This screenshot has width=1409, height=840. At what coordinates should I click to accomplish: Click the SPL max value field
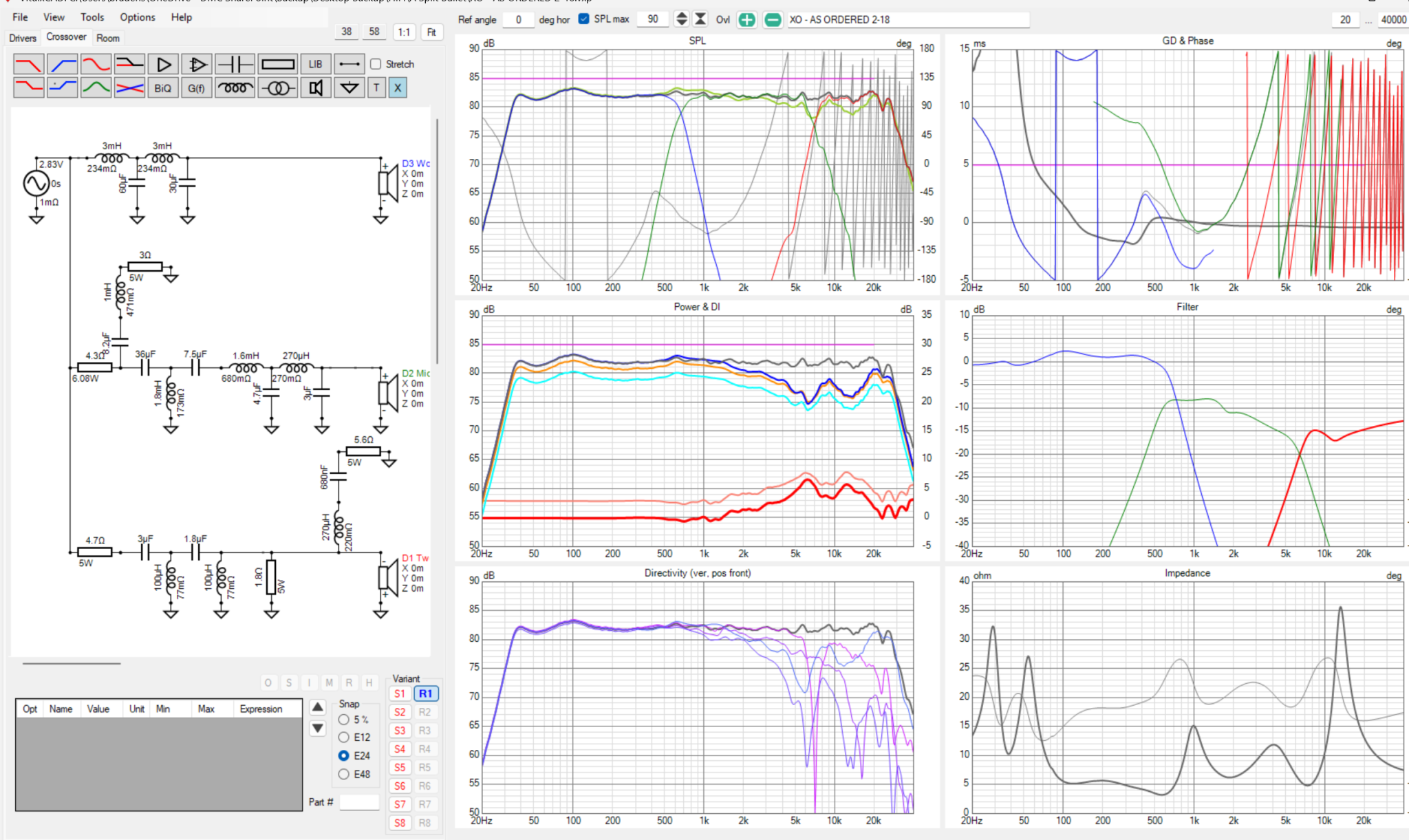click(x=652, y=19)
